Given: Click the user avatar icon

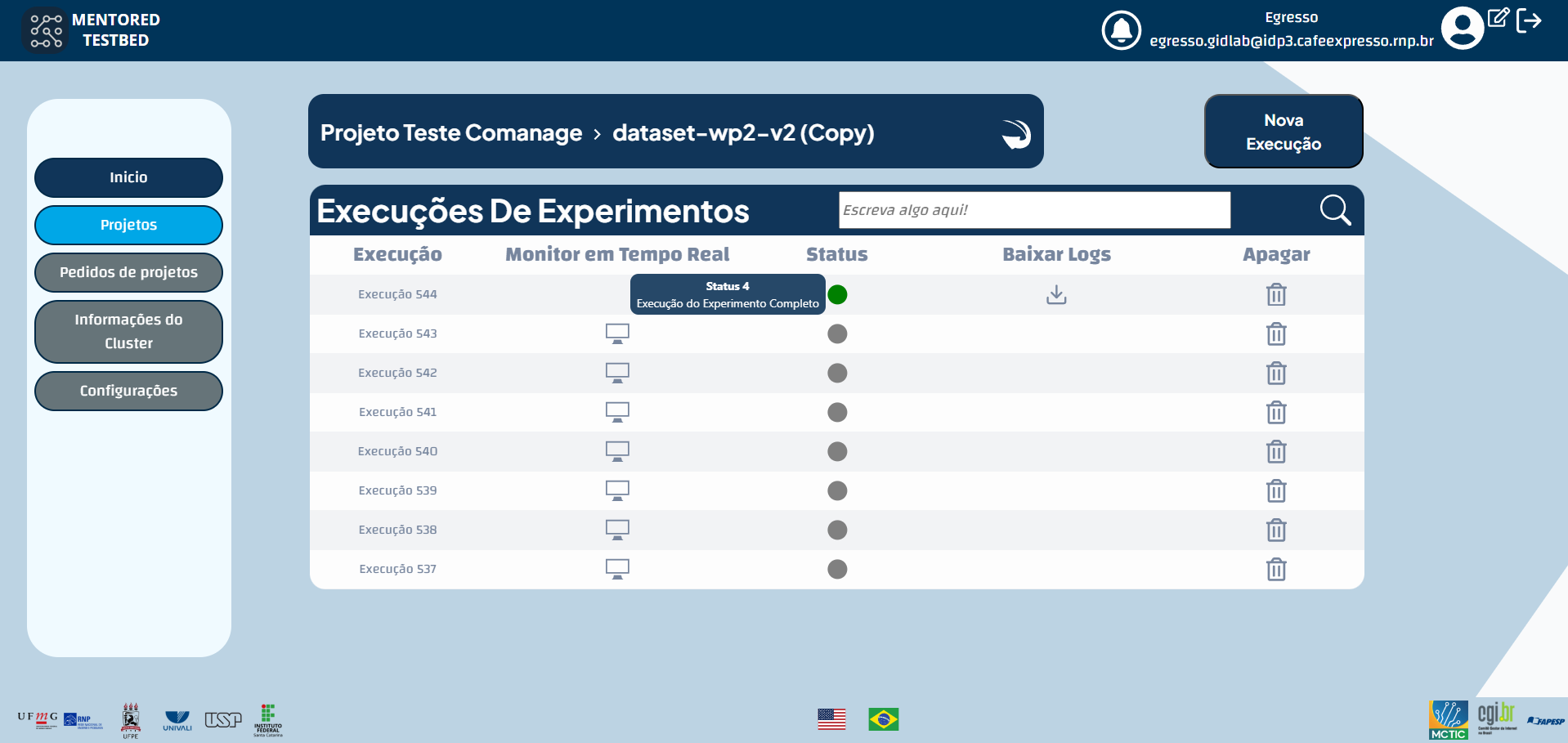Looking at the screenshot, I should click(x=1462, y=27).
